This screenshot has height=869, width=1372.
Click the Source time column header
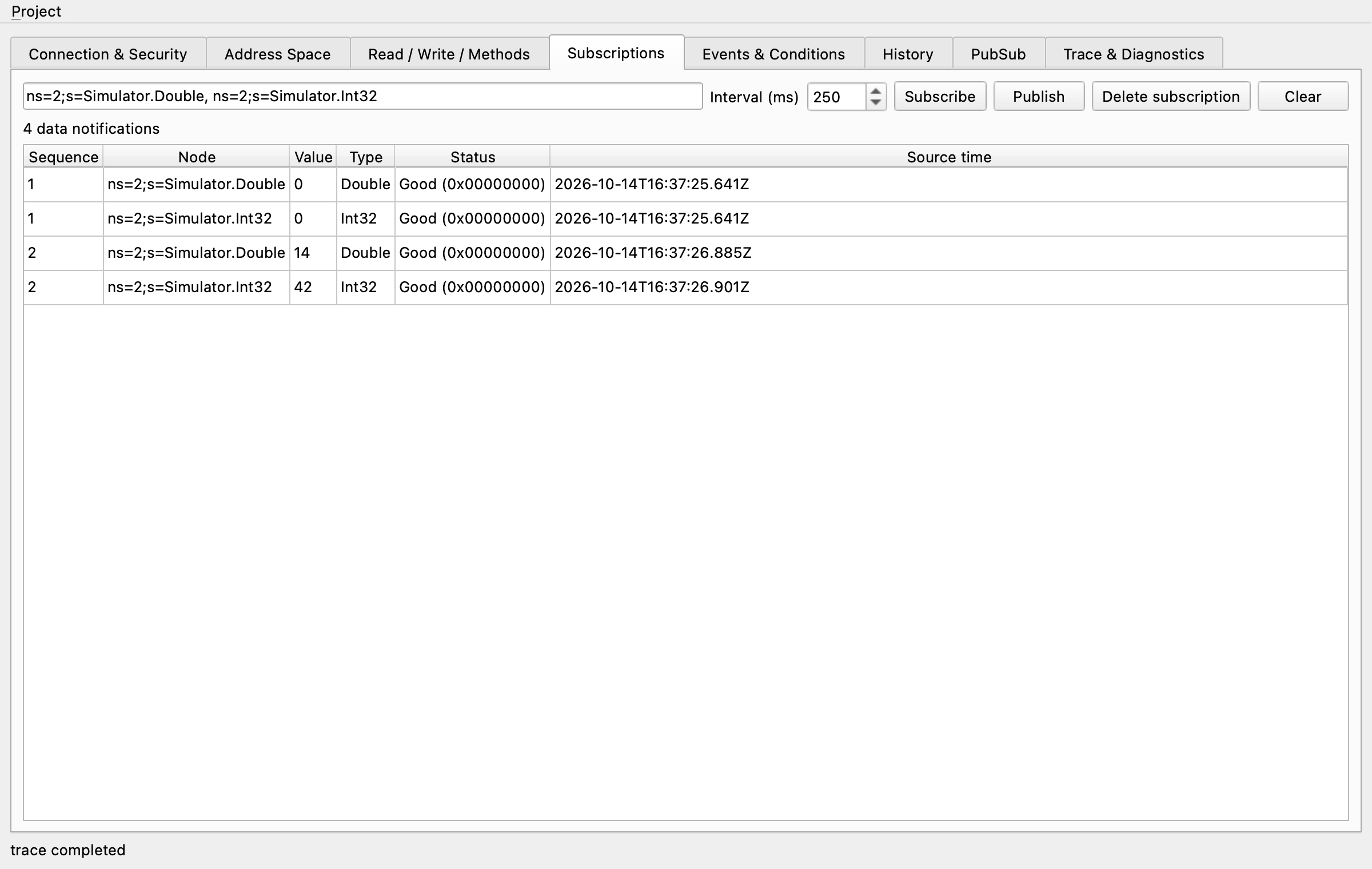(x=949, y=157)
